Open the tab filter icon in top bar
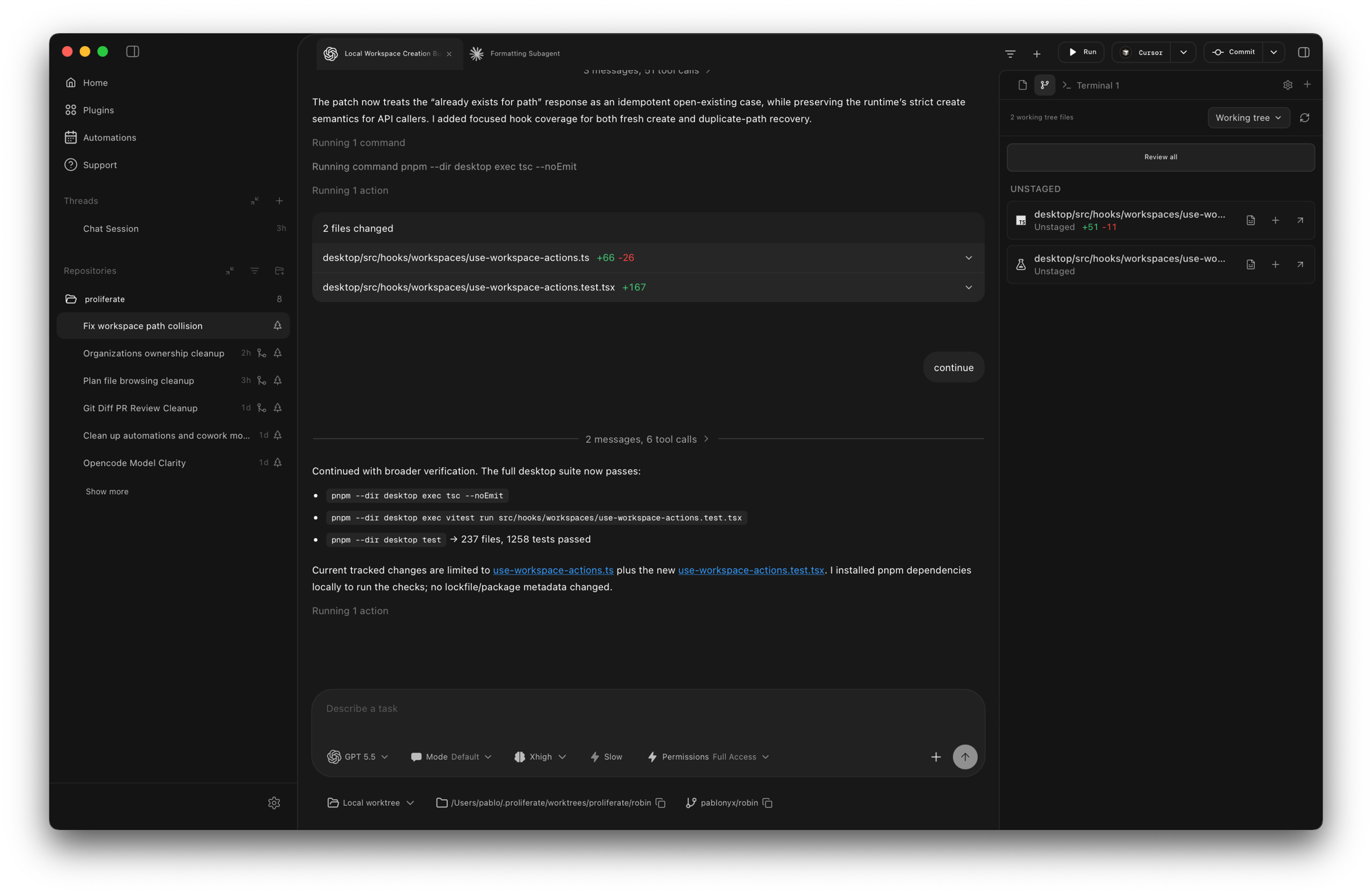Viewport: 1372px width, 895px height. (1010, 54)
